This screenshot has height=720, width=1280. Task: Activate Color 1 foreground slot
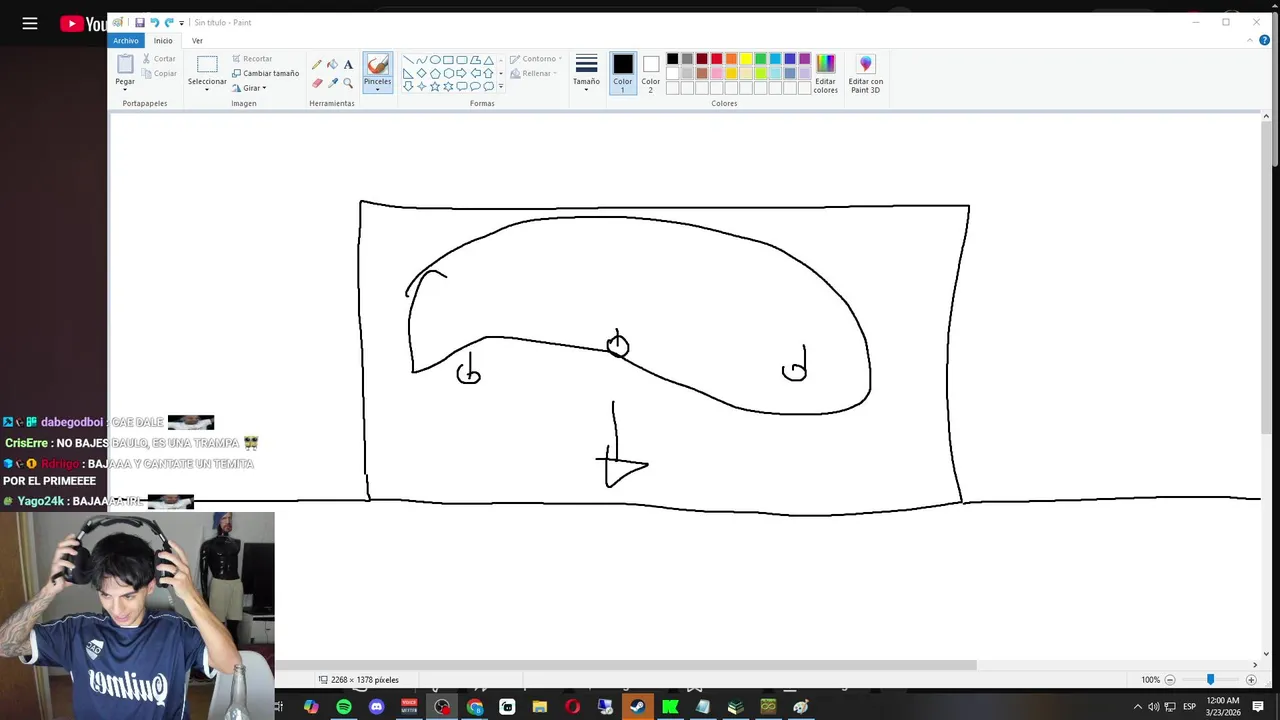(623, 73)
